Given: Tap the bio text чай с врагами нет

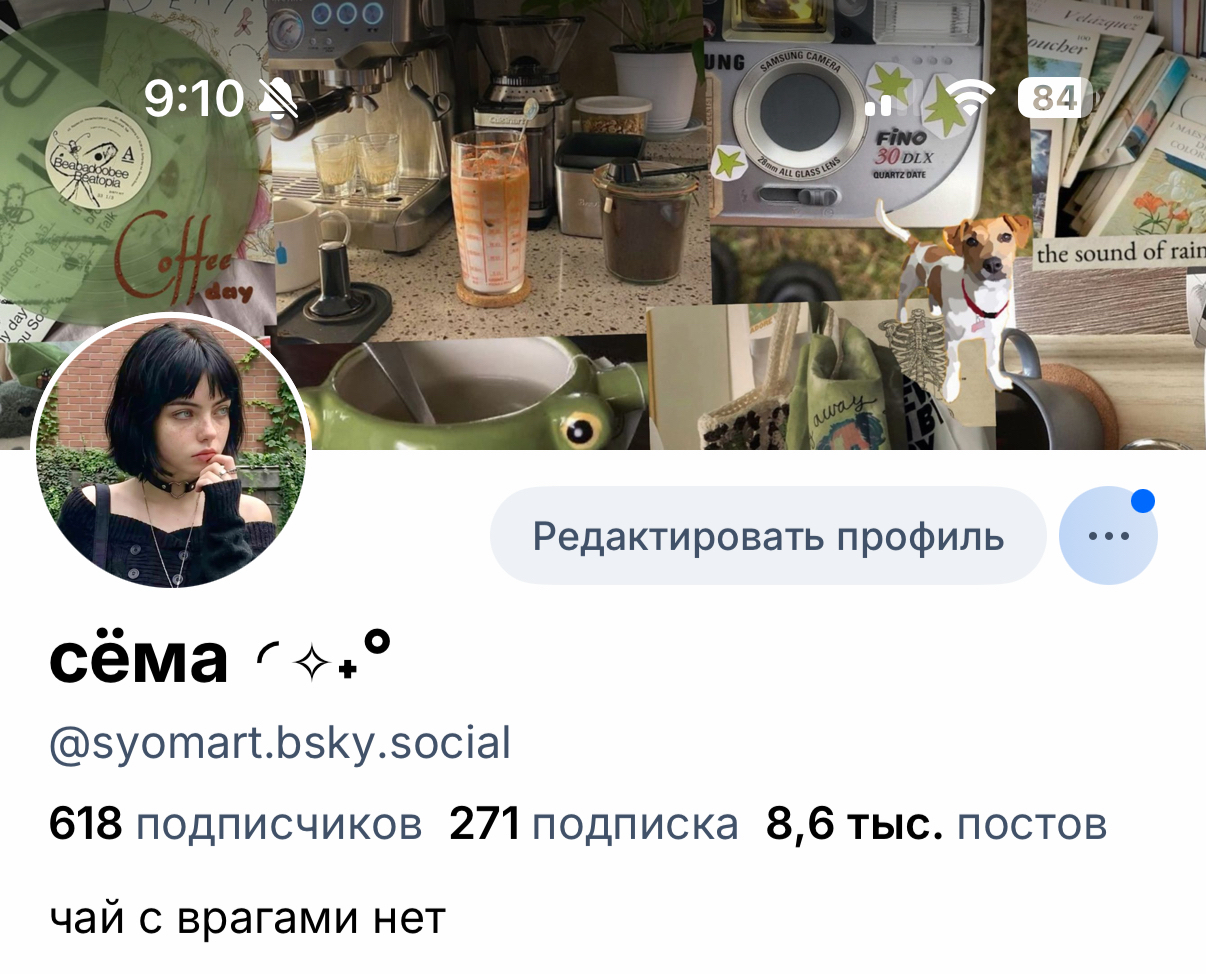Looking at the screenshot, I should (247, 917).
